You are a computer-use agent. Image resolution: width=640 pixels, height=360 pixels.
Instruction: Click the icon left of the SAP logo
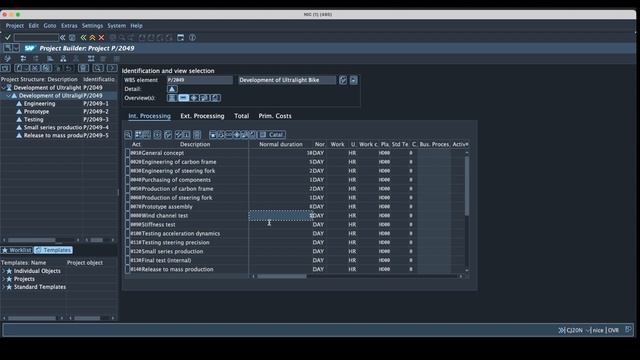pos(7,48)
